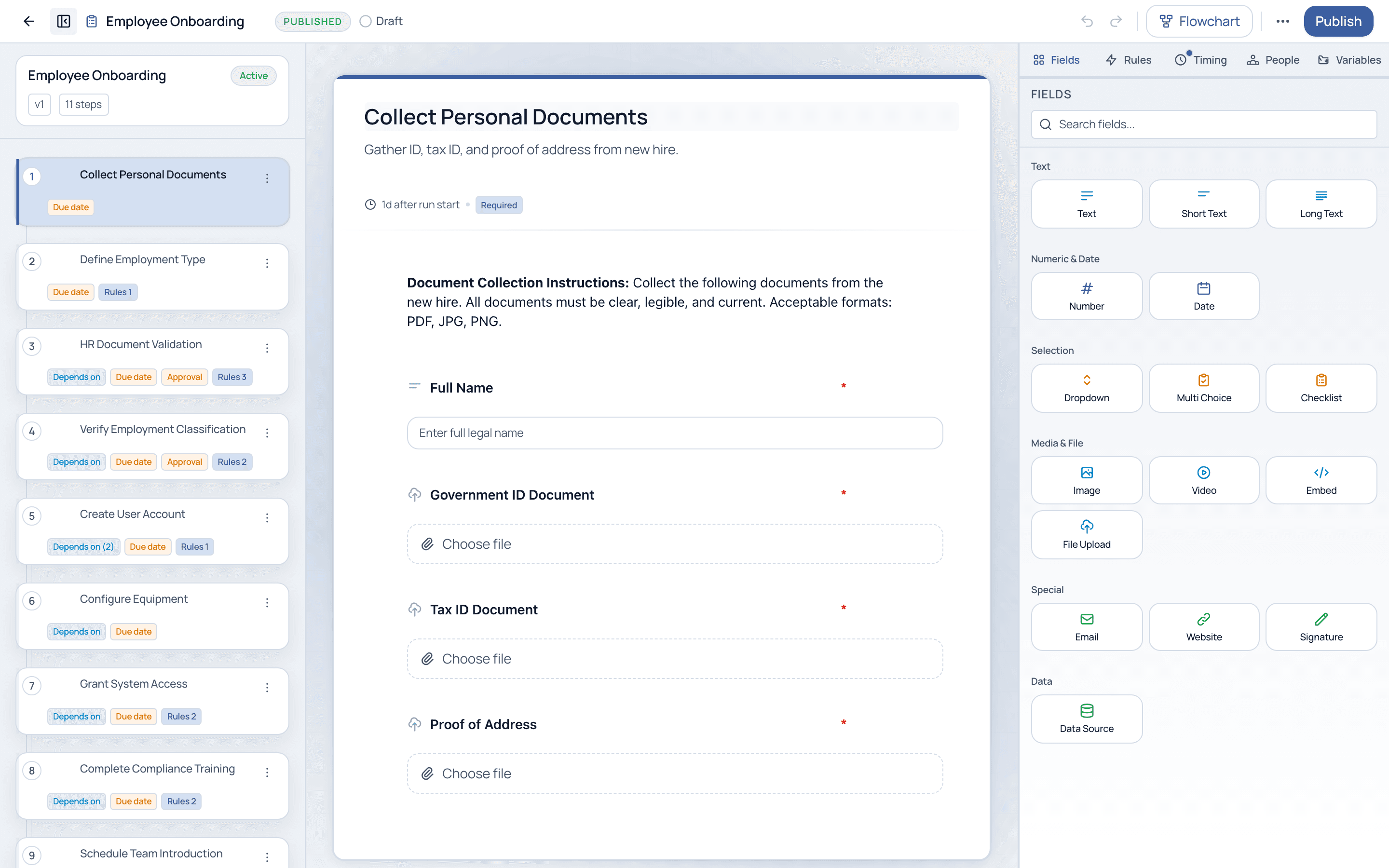Click the Active status badge
The image size is (1389, 868).
(x=254, y=76)
